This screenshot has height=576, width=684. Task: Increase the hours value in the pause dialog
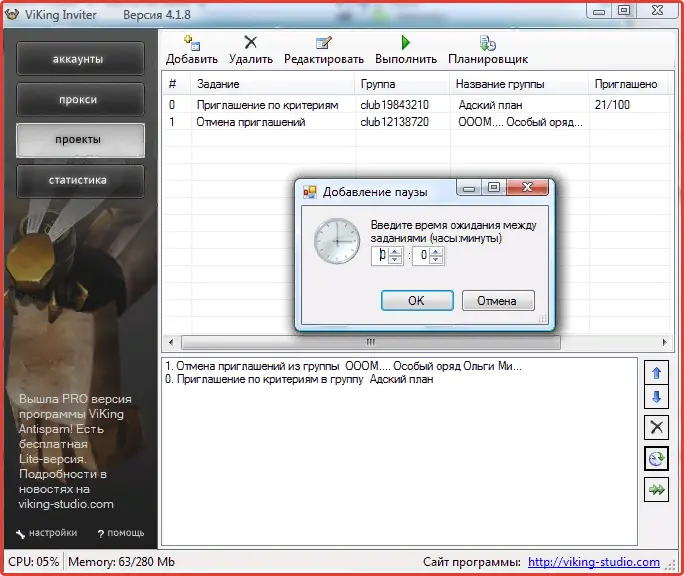click(395, 251)
